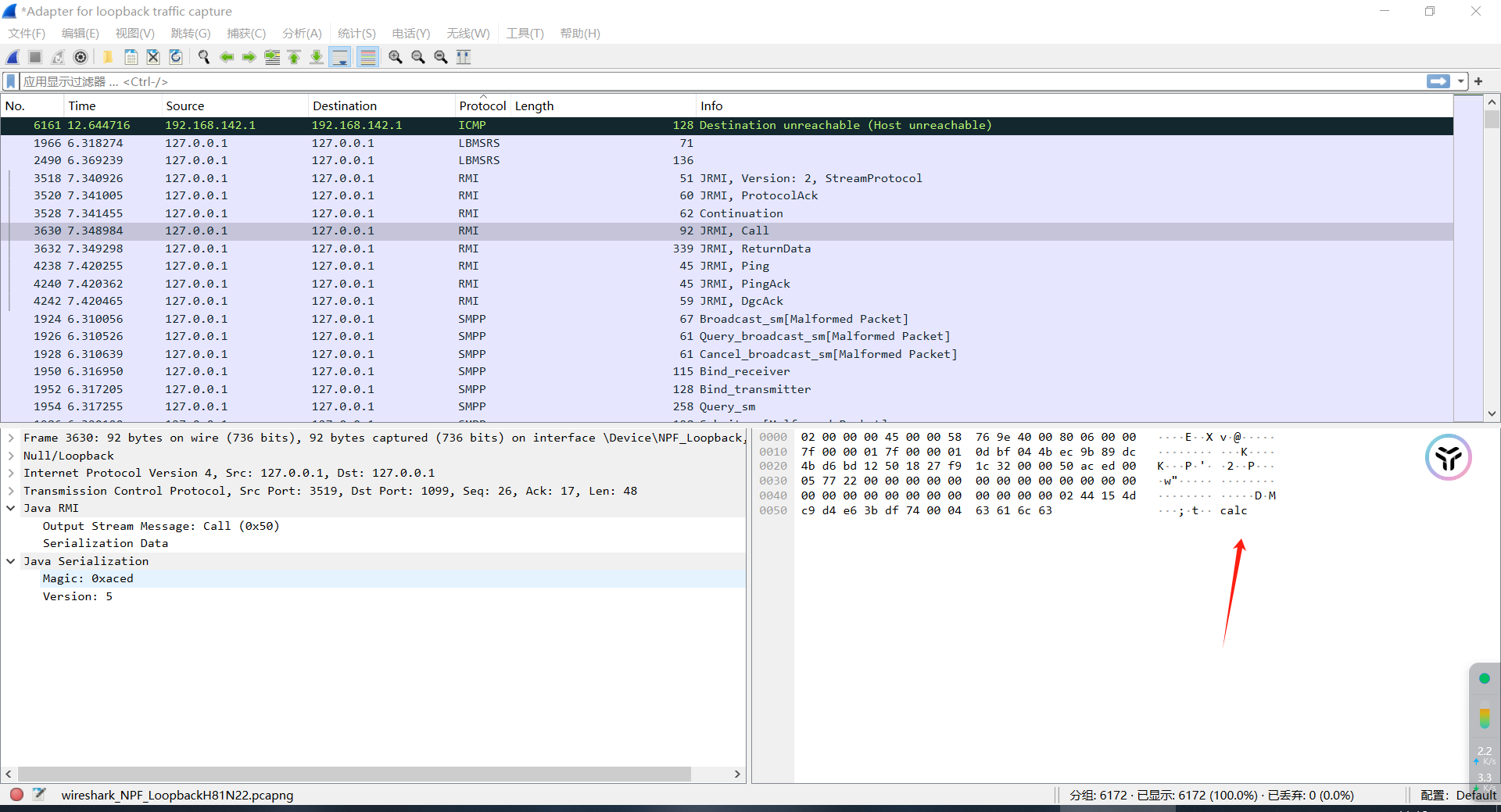Click the Protocol column header
The image size is (1501, 812).
482,106
